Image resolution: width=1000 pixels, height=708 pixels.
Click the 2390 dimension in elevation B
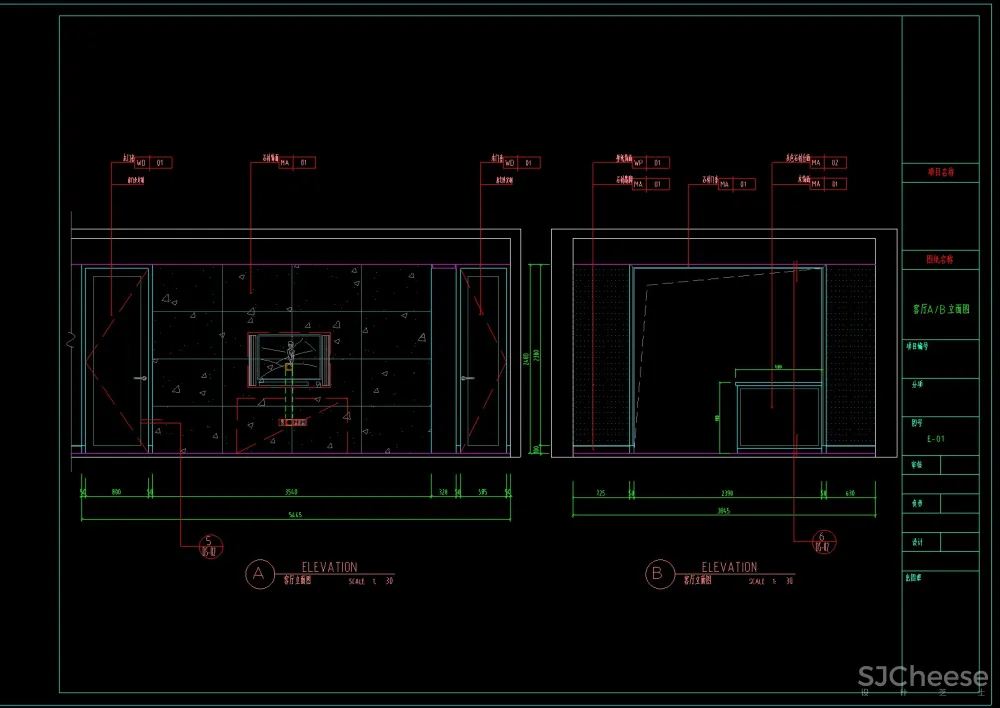tap(727, 493)
